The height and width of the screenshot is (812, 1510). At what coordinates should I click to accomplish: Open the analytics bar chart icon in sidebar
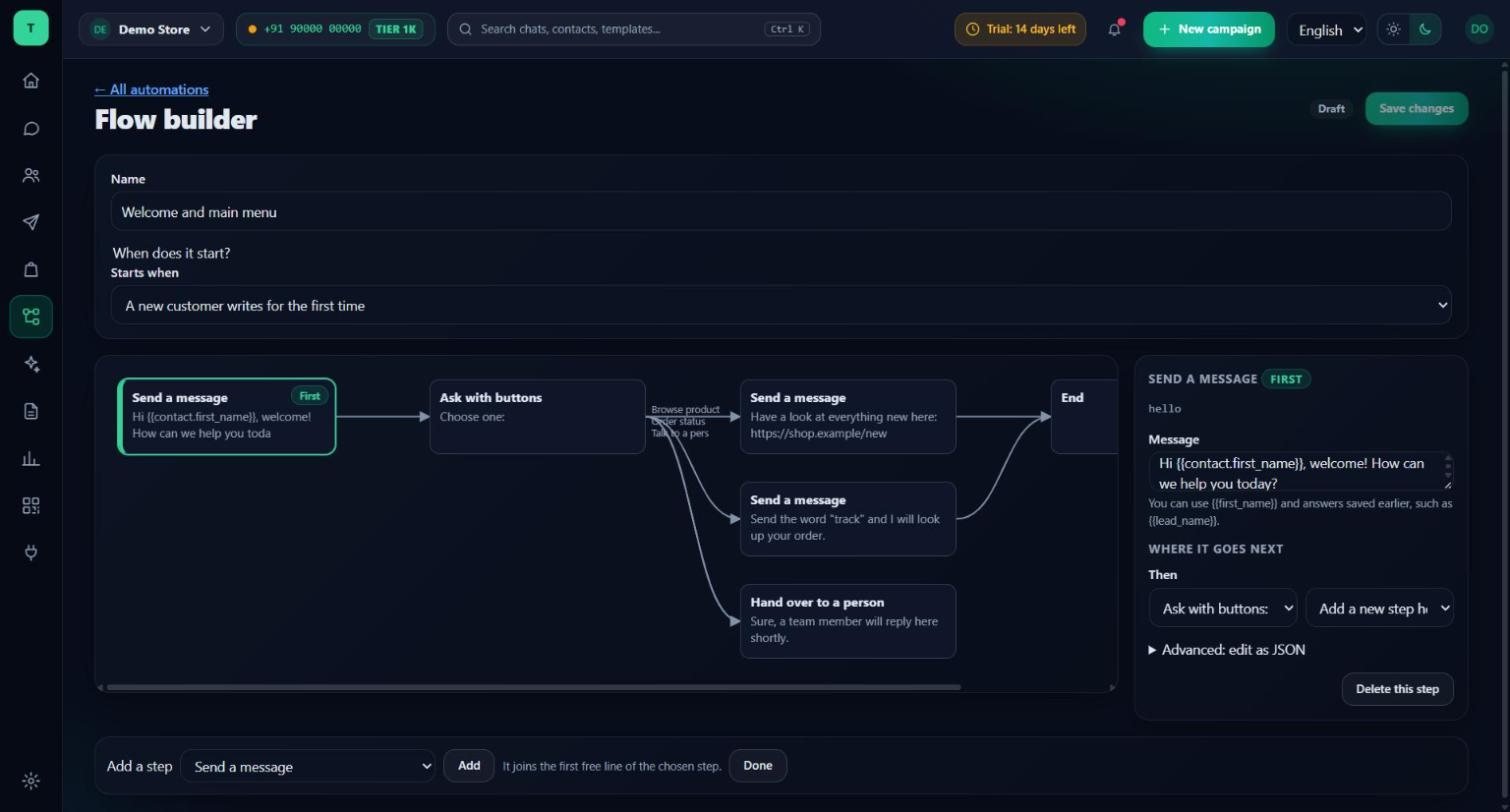(x=31, y=458)
